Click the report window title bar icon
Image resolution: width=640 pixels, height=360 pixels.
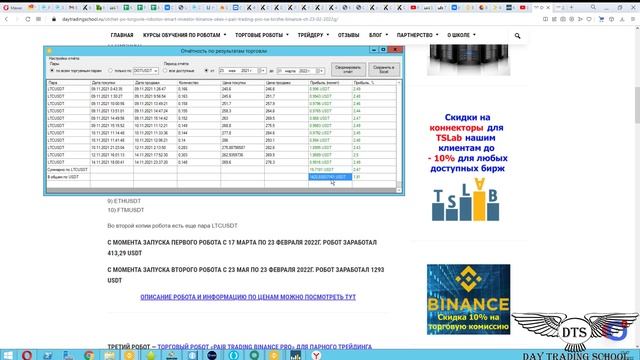coord(49,51)
